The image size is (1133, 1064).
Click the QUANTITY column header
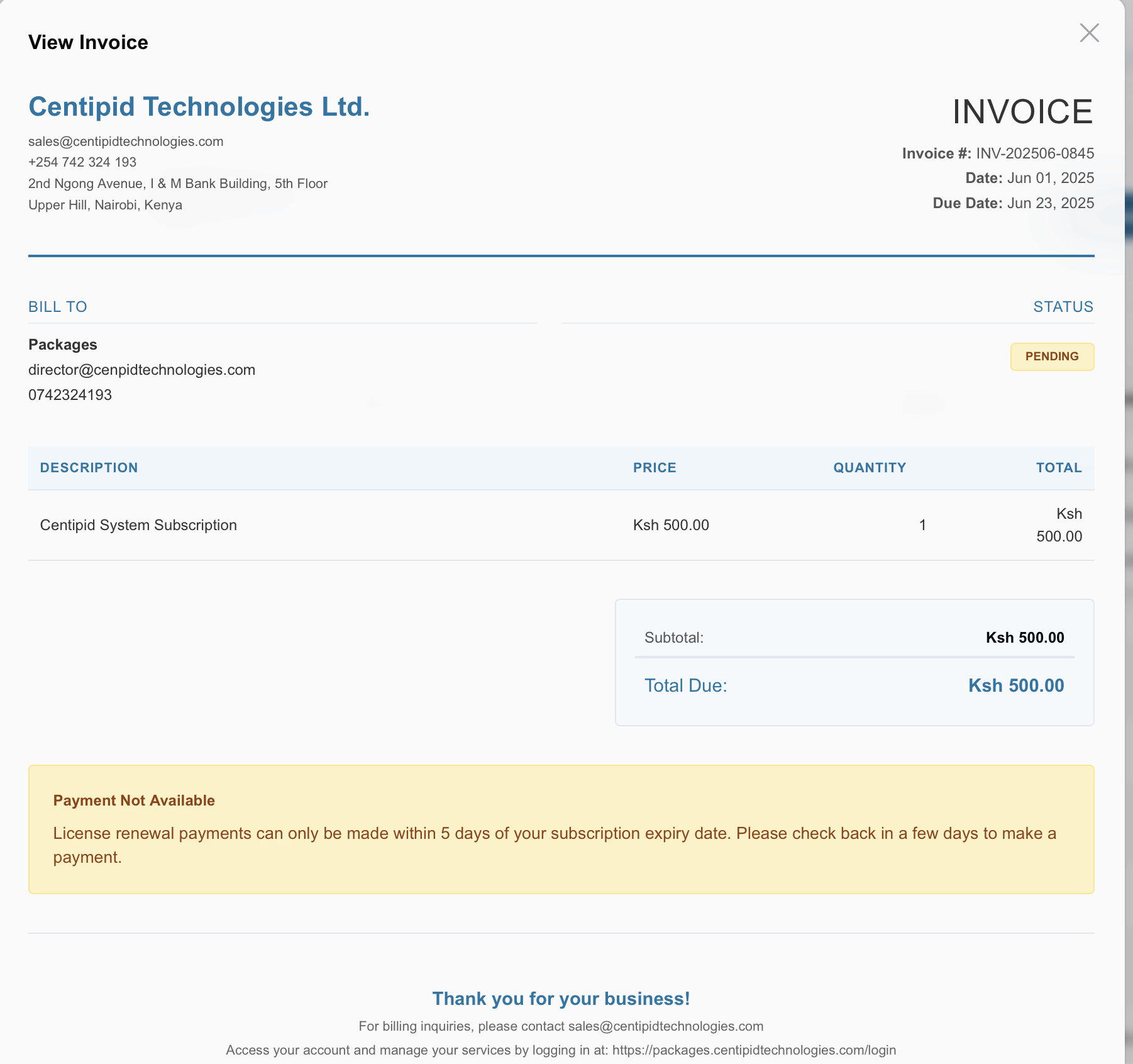pyautogui.click(x=869, y=468)
